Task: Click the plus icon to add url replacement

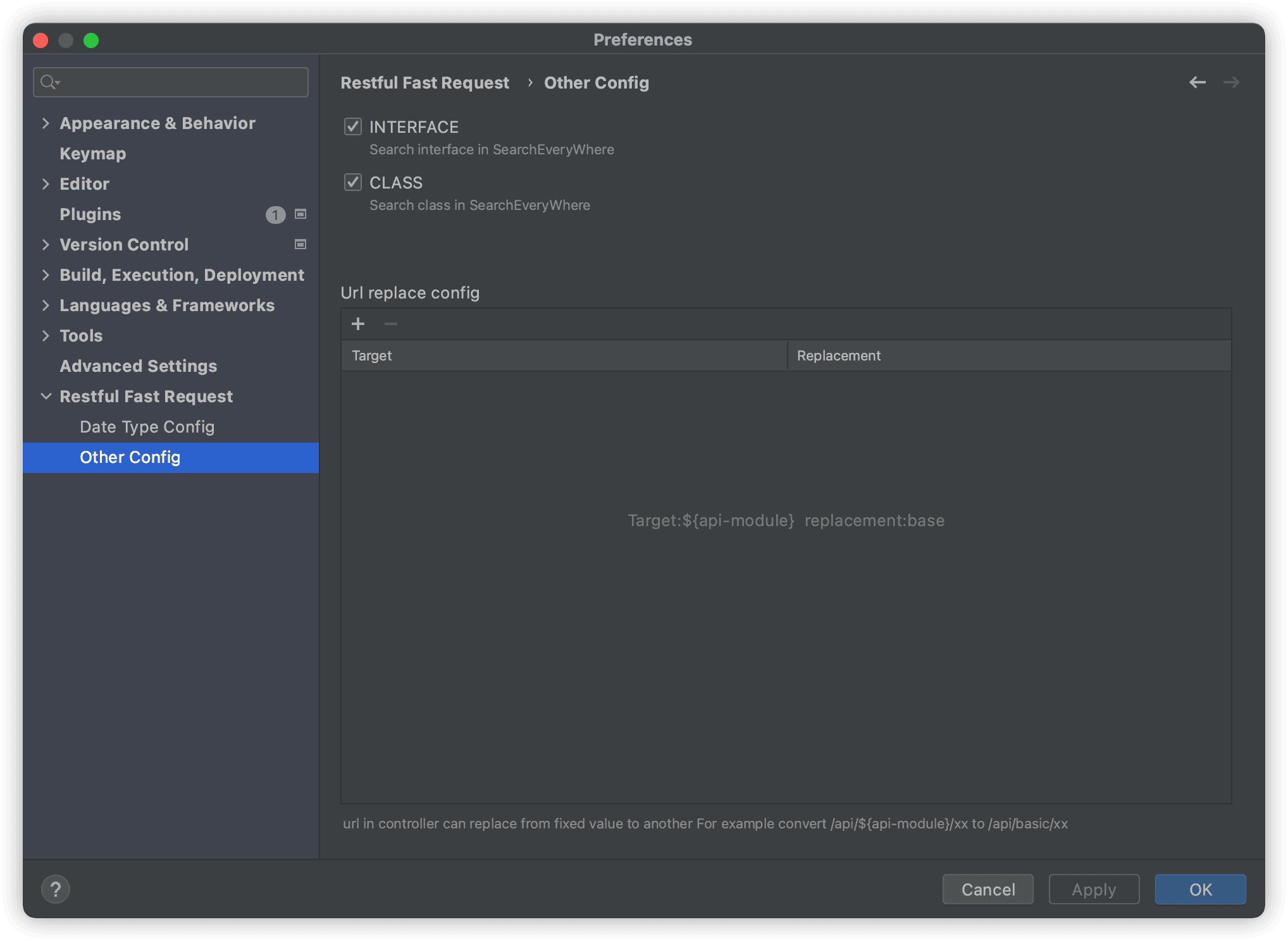Action: [x=358, y=324]
